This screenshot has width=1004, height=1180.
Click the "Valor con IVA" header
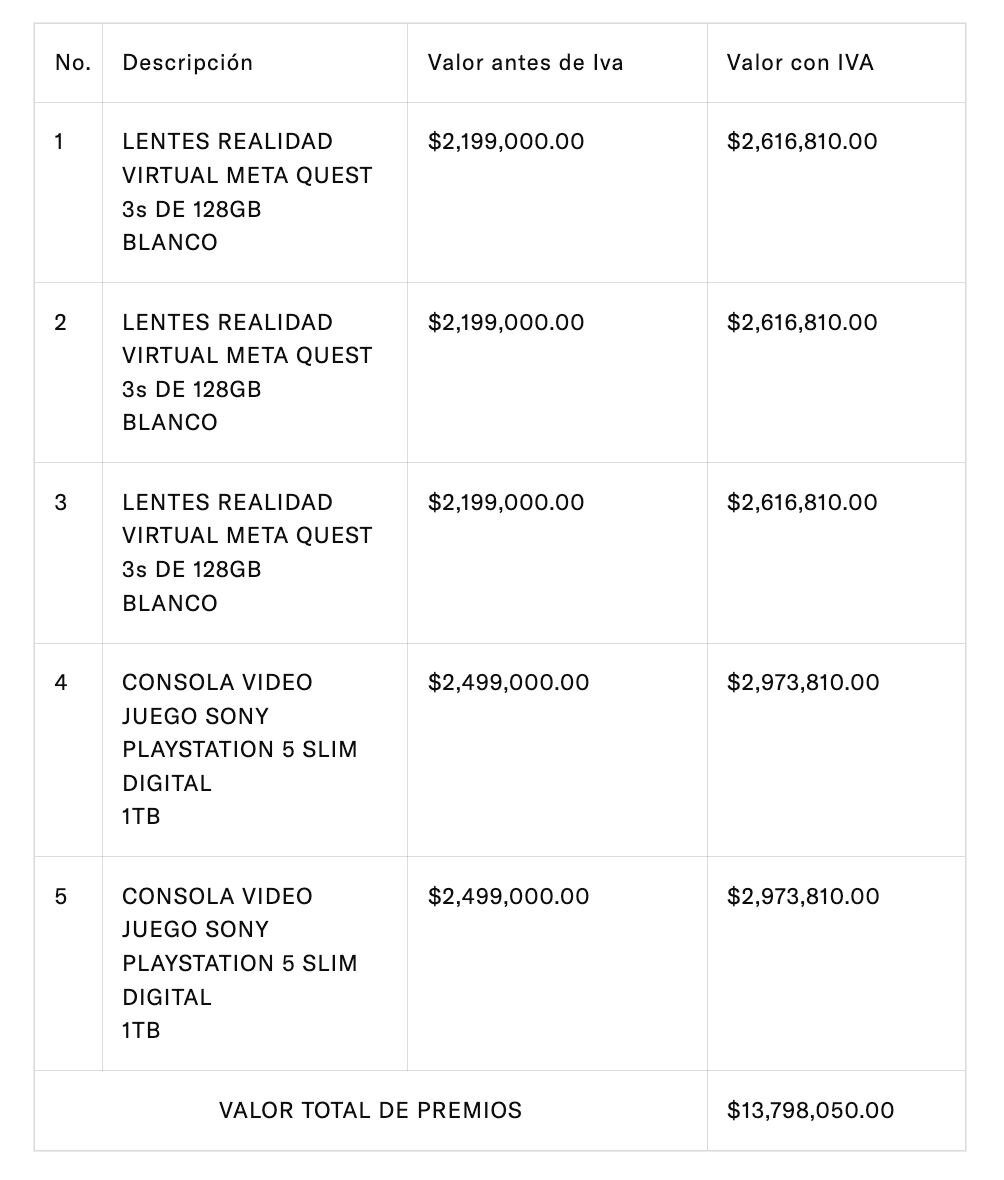tap(800, 63)
